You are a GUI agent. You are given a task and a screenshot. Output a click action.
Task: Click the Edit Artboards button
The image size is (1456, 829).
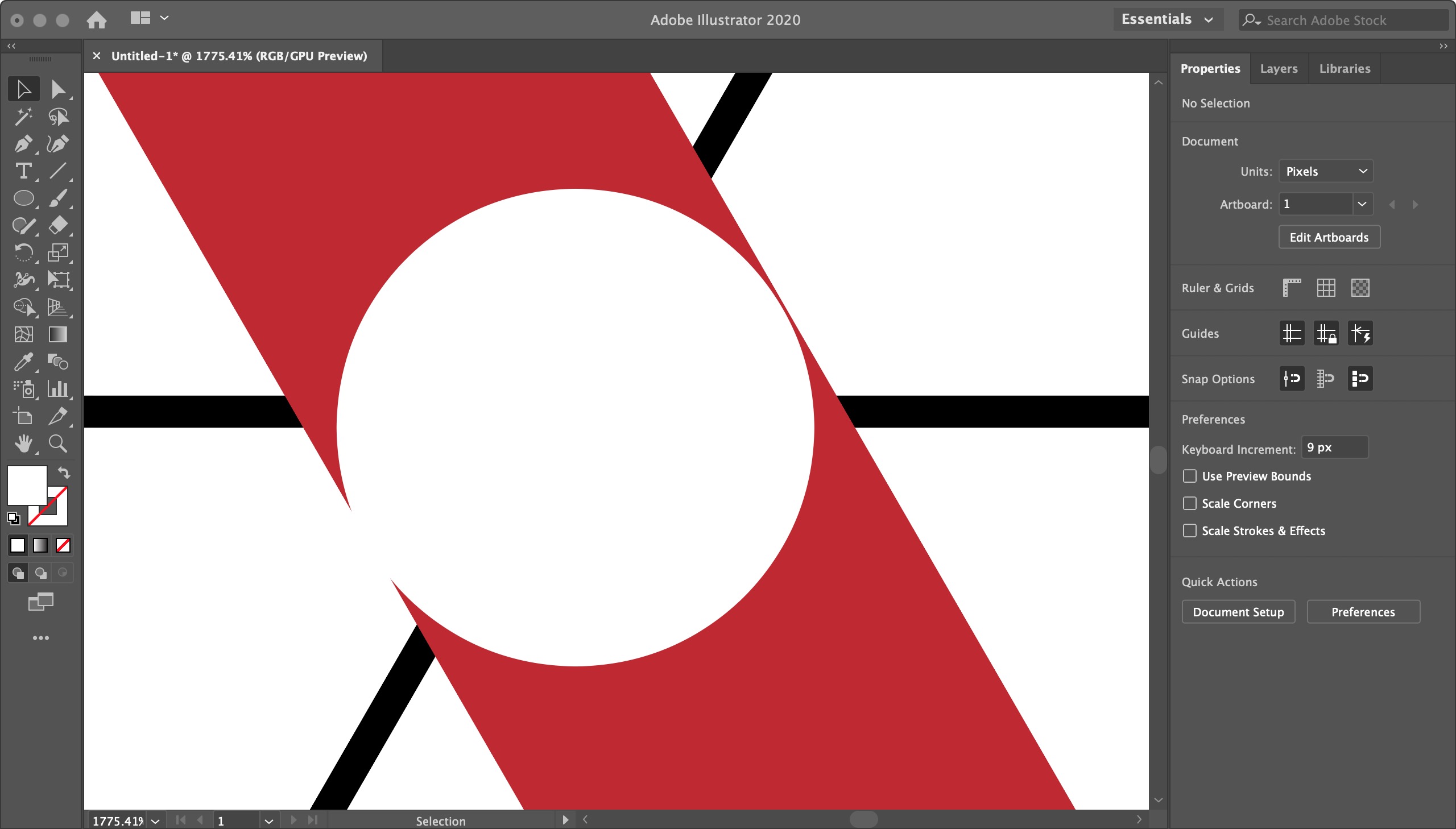click(1329, 237)
